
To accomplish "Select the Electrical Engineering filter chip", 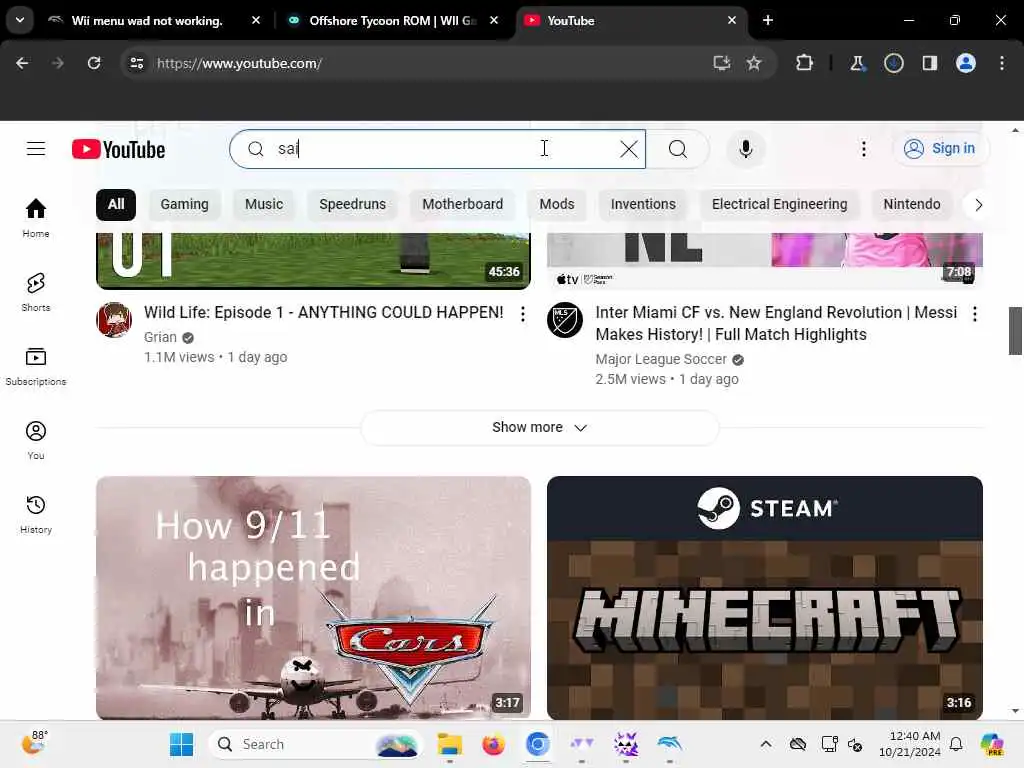I will tap(780, 204).
